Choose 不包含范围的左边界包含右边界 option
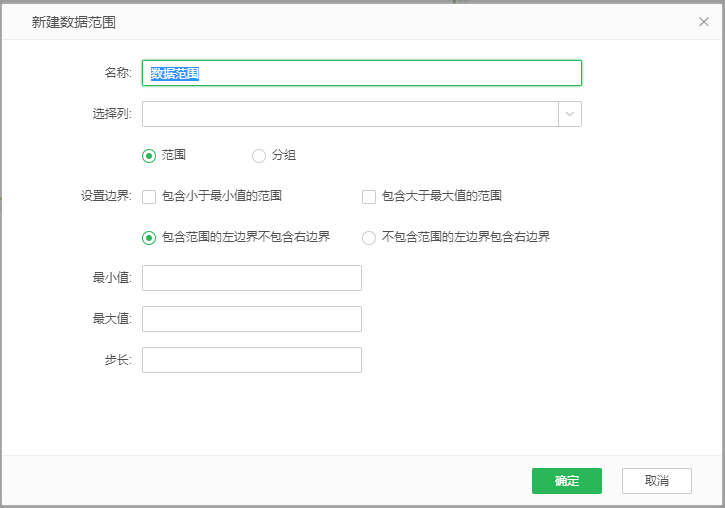Viewport: 725px width, 508px height. [369, 238]
